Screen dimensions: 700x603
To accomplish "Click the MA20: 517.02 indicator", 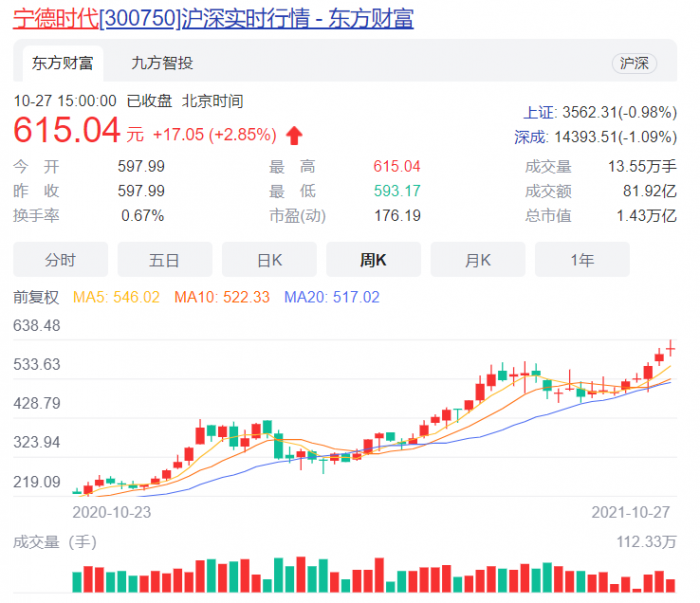I will 332,297.
